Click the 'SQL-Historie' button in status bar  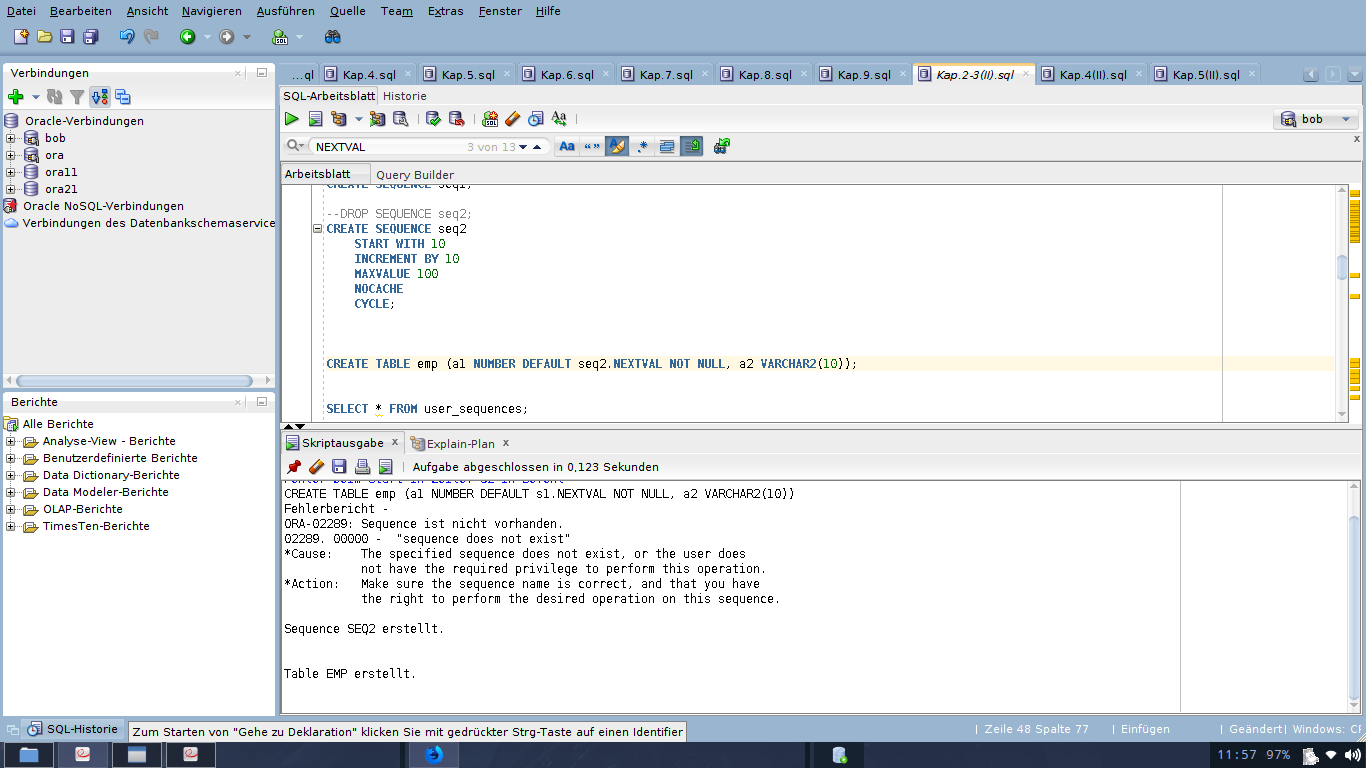(72, 729)
